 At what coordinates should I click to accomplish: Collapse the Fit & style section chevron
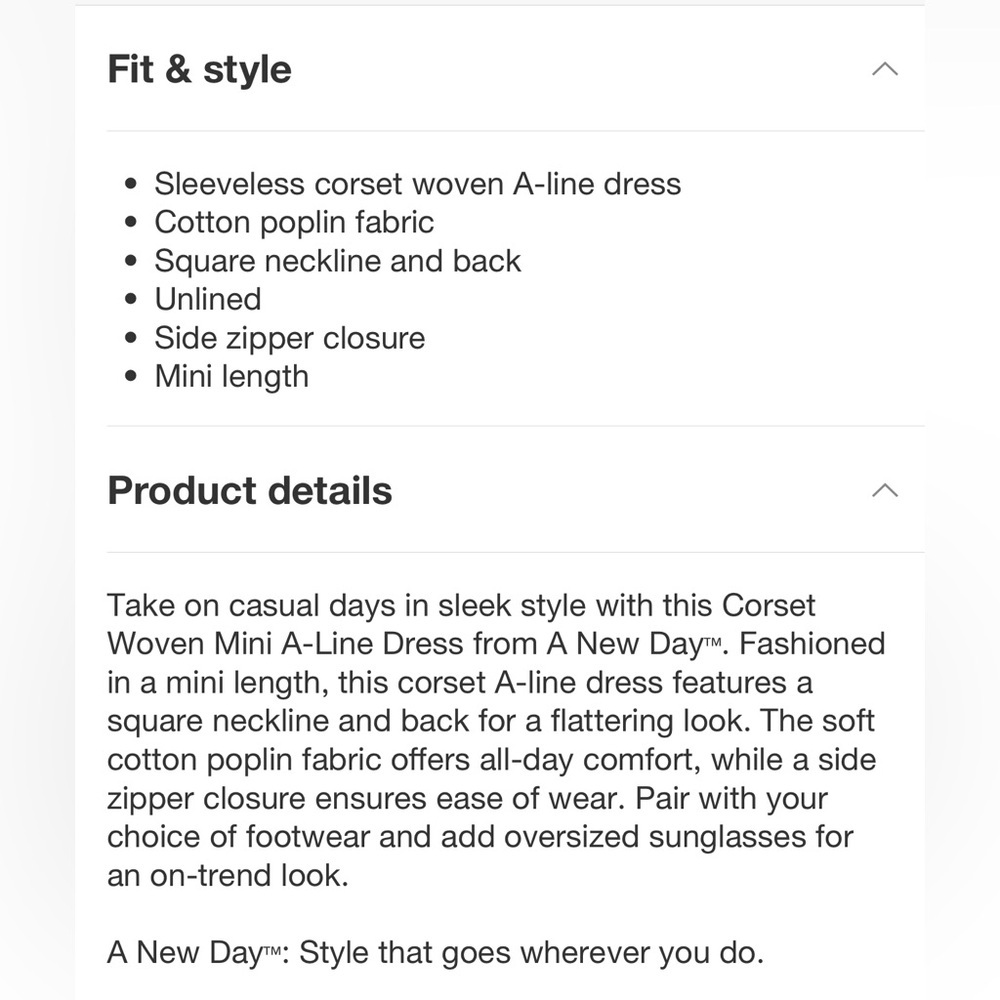[x=885, y=69]
